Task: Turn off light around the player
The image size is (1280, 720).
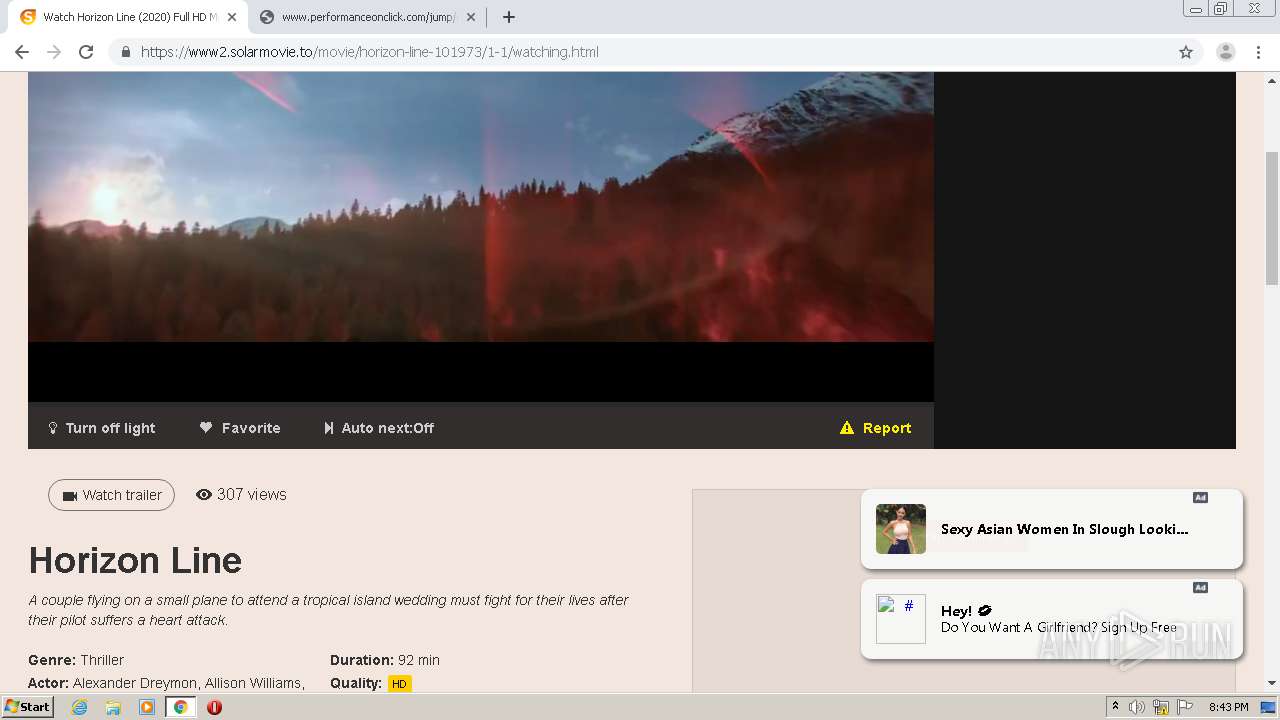Action: tap(102, 428)
